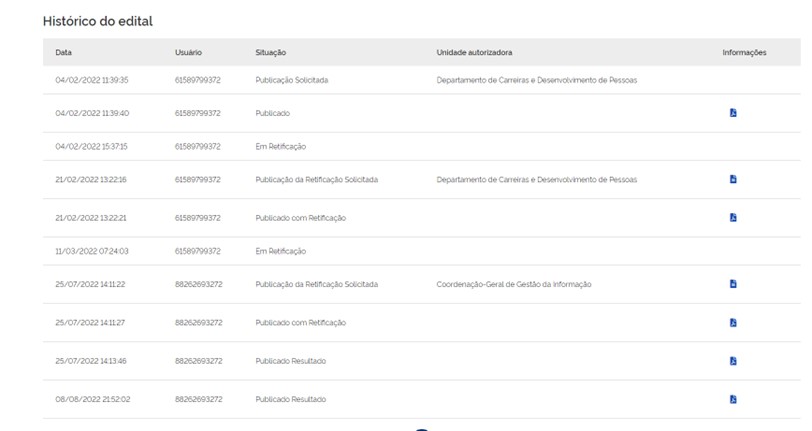
Task: Select the Histórico do edital heading
Action: tap(97, 21)
